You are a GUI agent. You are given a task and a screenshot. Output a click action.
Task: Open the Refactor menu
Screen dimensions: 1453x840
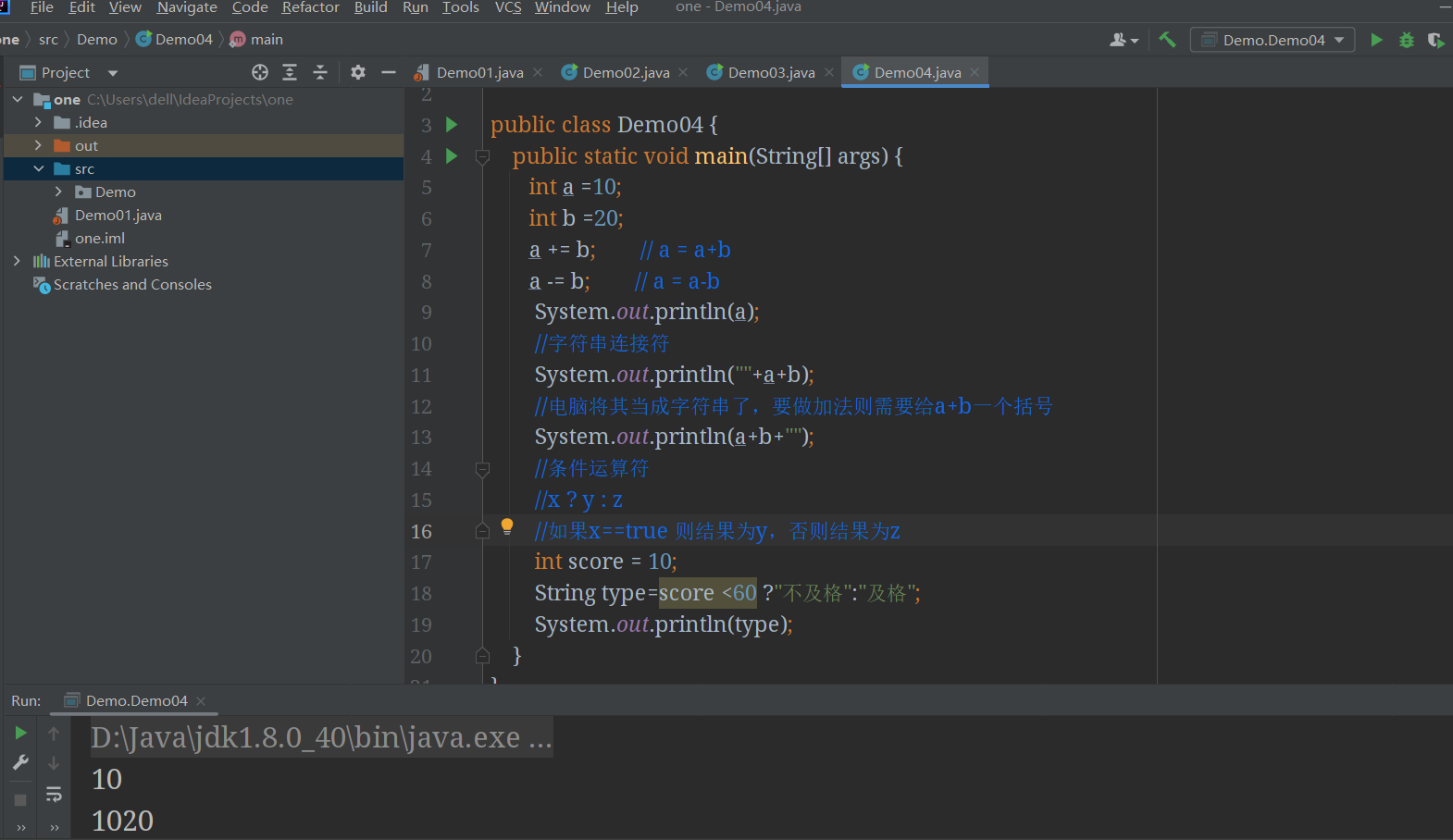(x=311, y=7)
